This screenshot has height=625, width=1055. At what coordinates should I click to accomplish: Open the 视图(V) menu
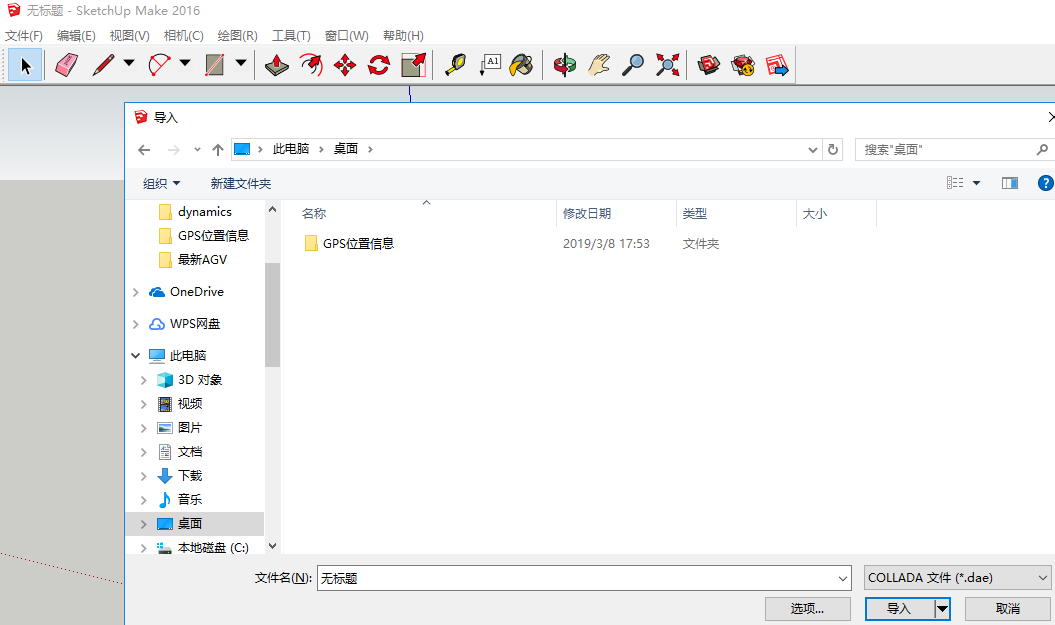129,36
